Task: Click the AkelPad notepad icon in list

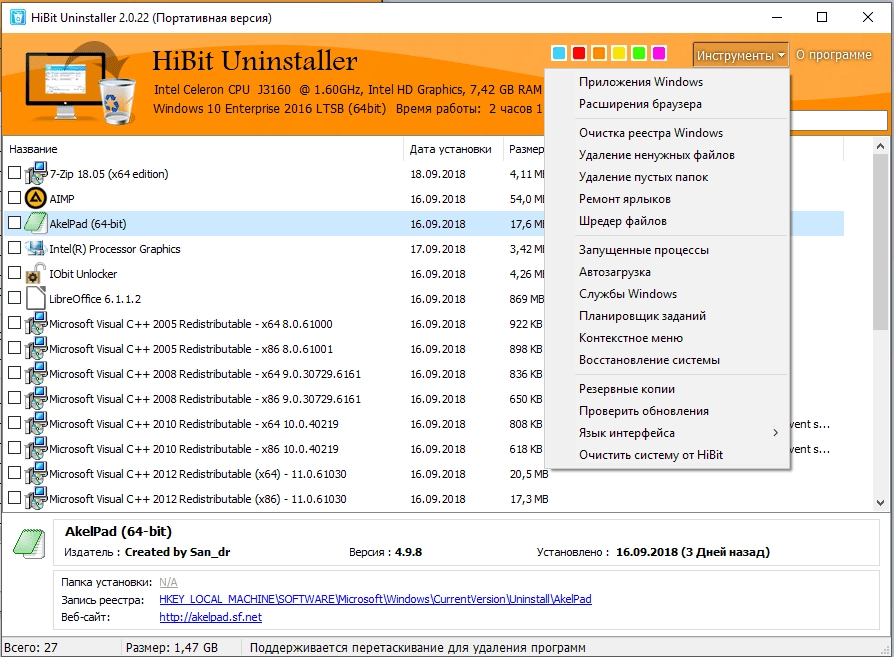Action: pos(36,224)
